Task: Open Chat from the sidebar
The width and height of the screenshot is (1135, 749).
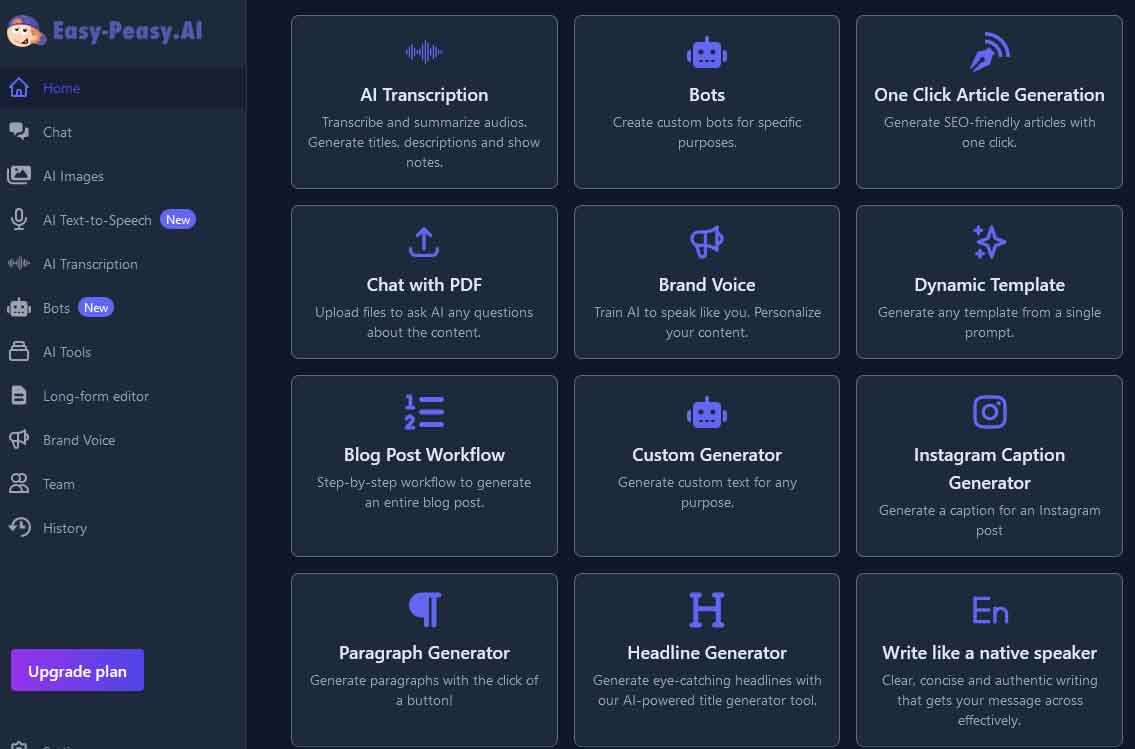Action: (x=57, y=132)
